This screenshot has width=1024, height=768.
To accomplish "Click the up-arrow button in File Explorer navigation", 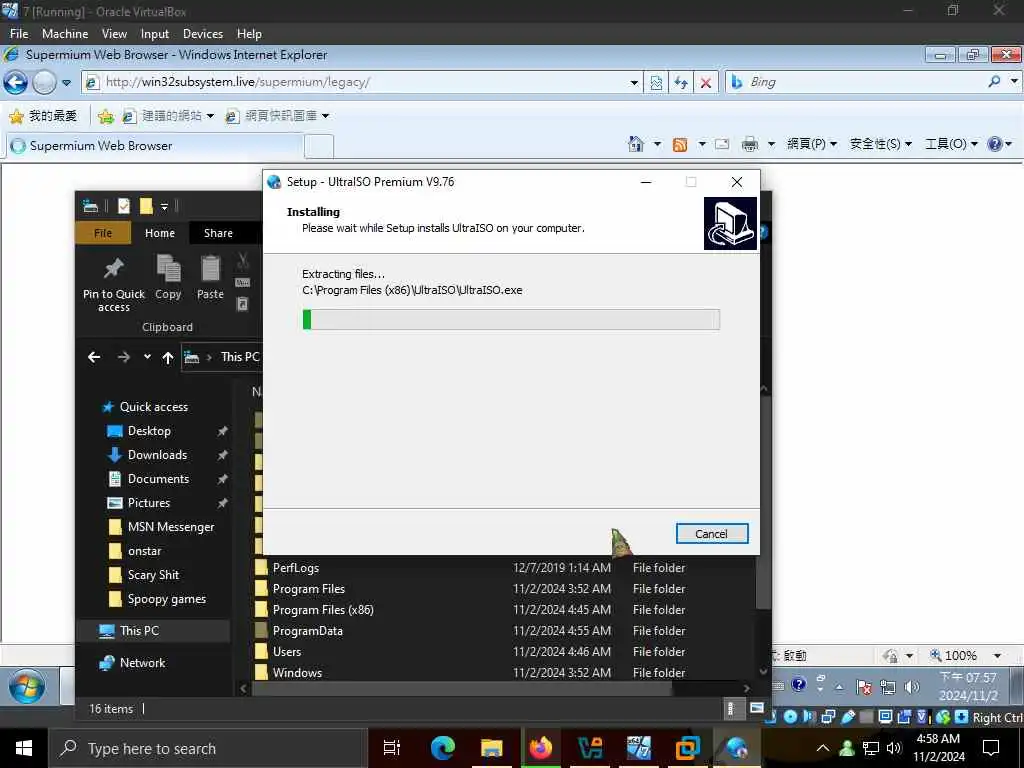I will coord(168,357).
